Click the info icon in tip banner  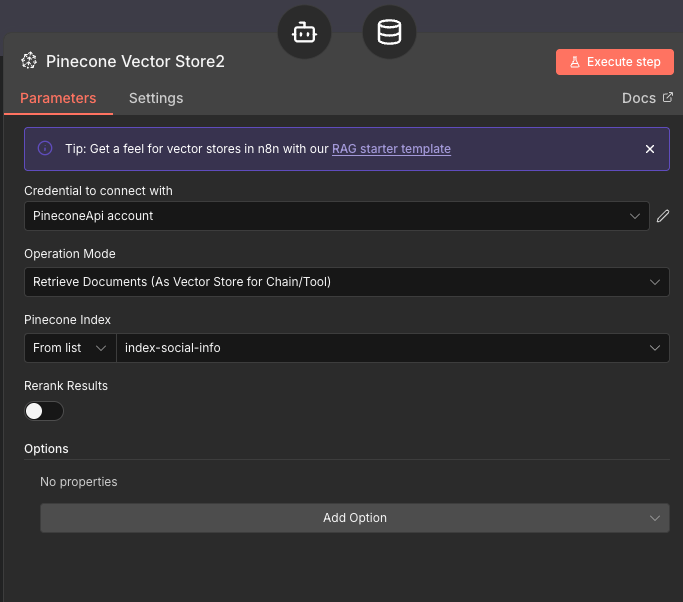(x=45, y=149)
